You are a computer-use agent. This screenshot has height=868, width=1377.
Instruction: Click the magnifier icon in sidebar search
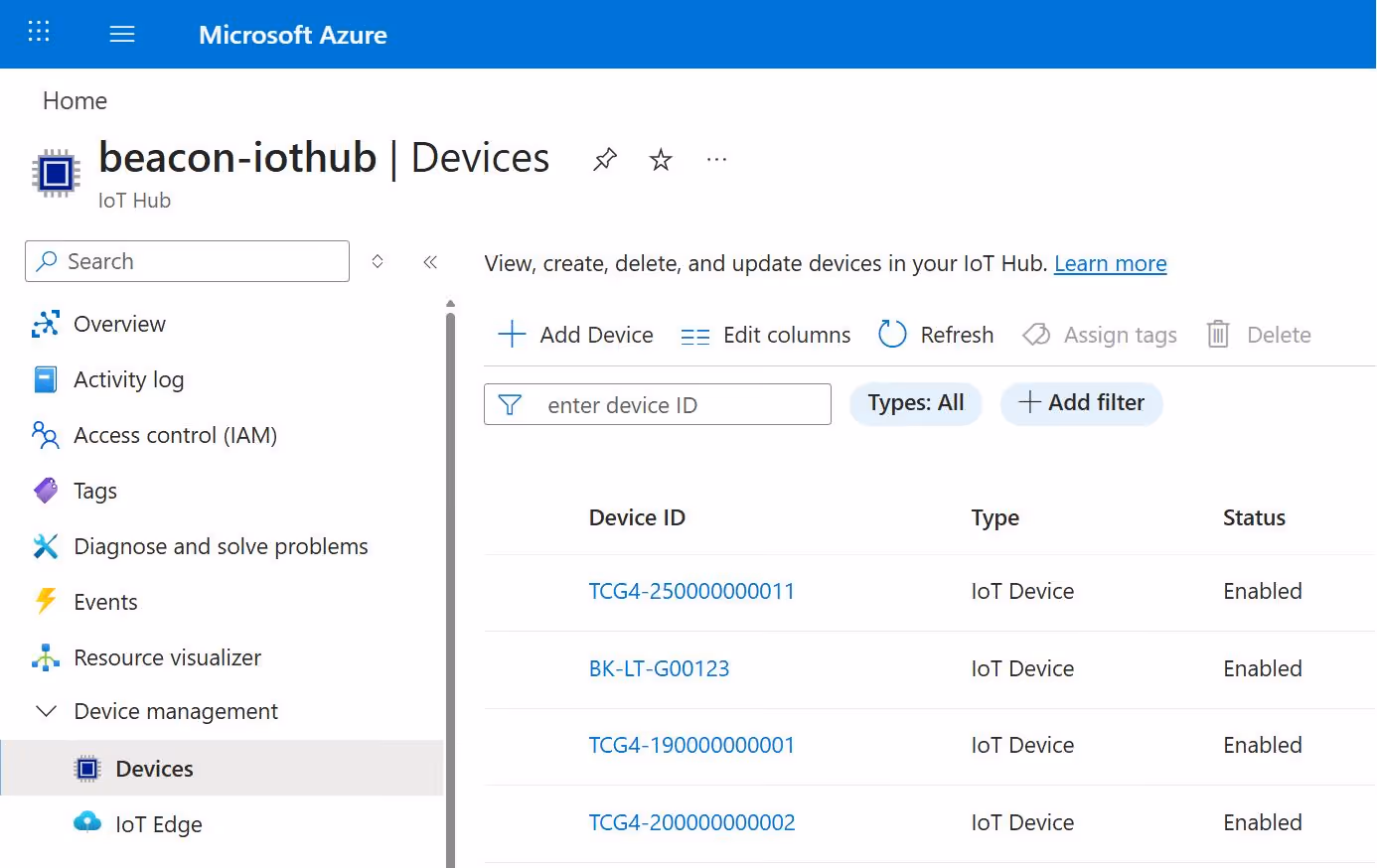point(46,261)
